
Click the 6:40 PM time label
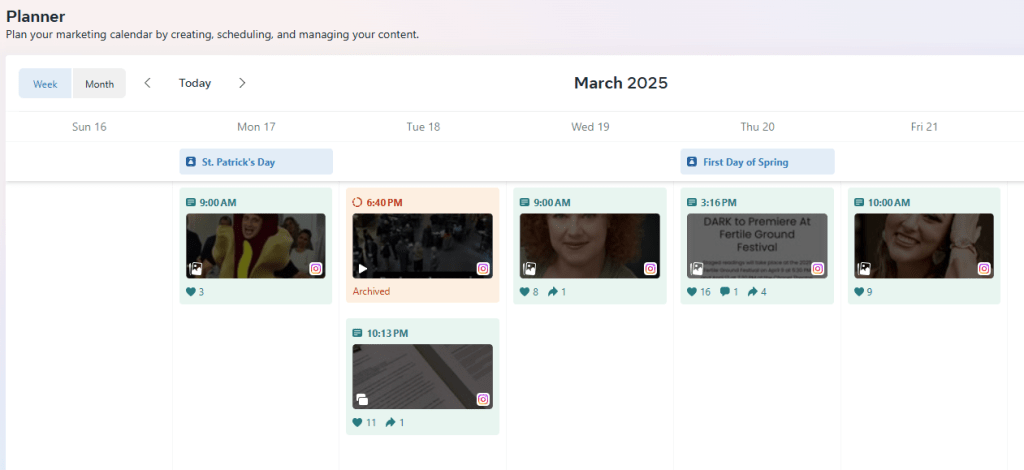385,202
